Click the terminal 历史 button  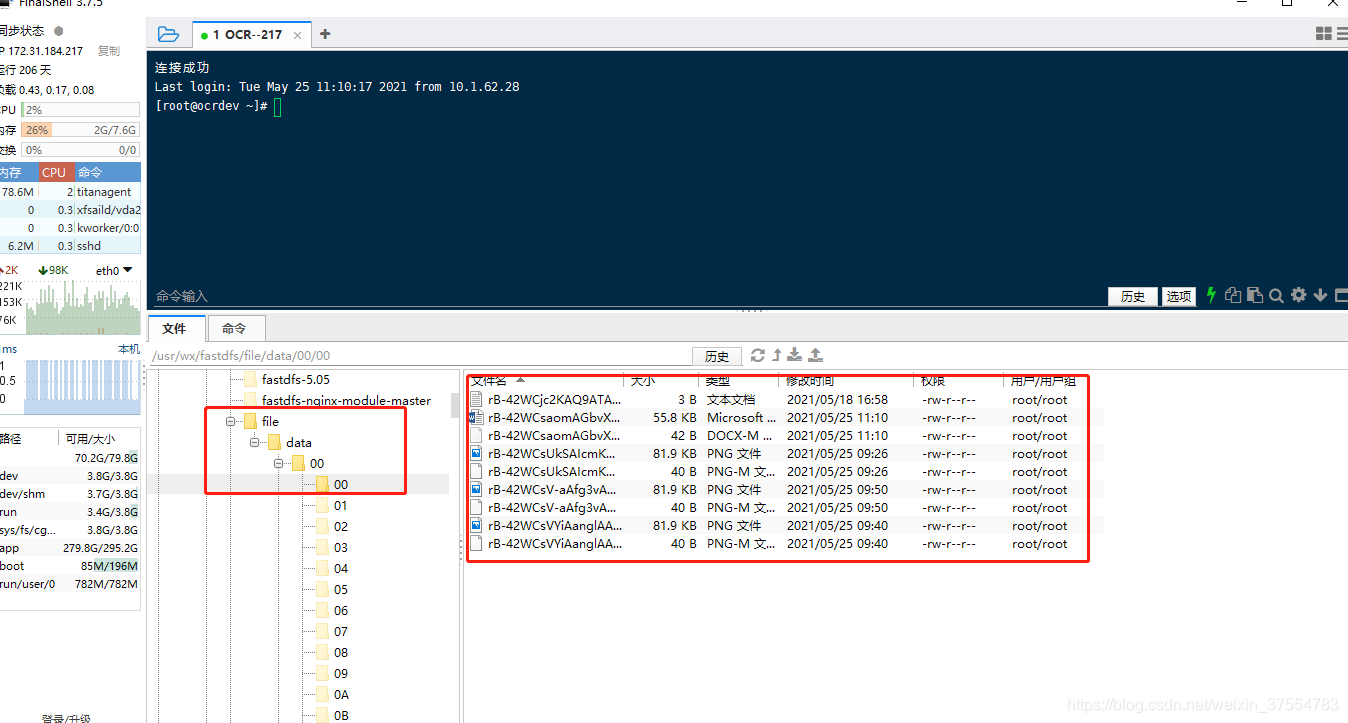coord(1132,296)
